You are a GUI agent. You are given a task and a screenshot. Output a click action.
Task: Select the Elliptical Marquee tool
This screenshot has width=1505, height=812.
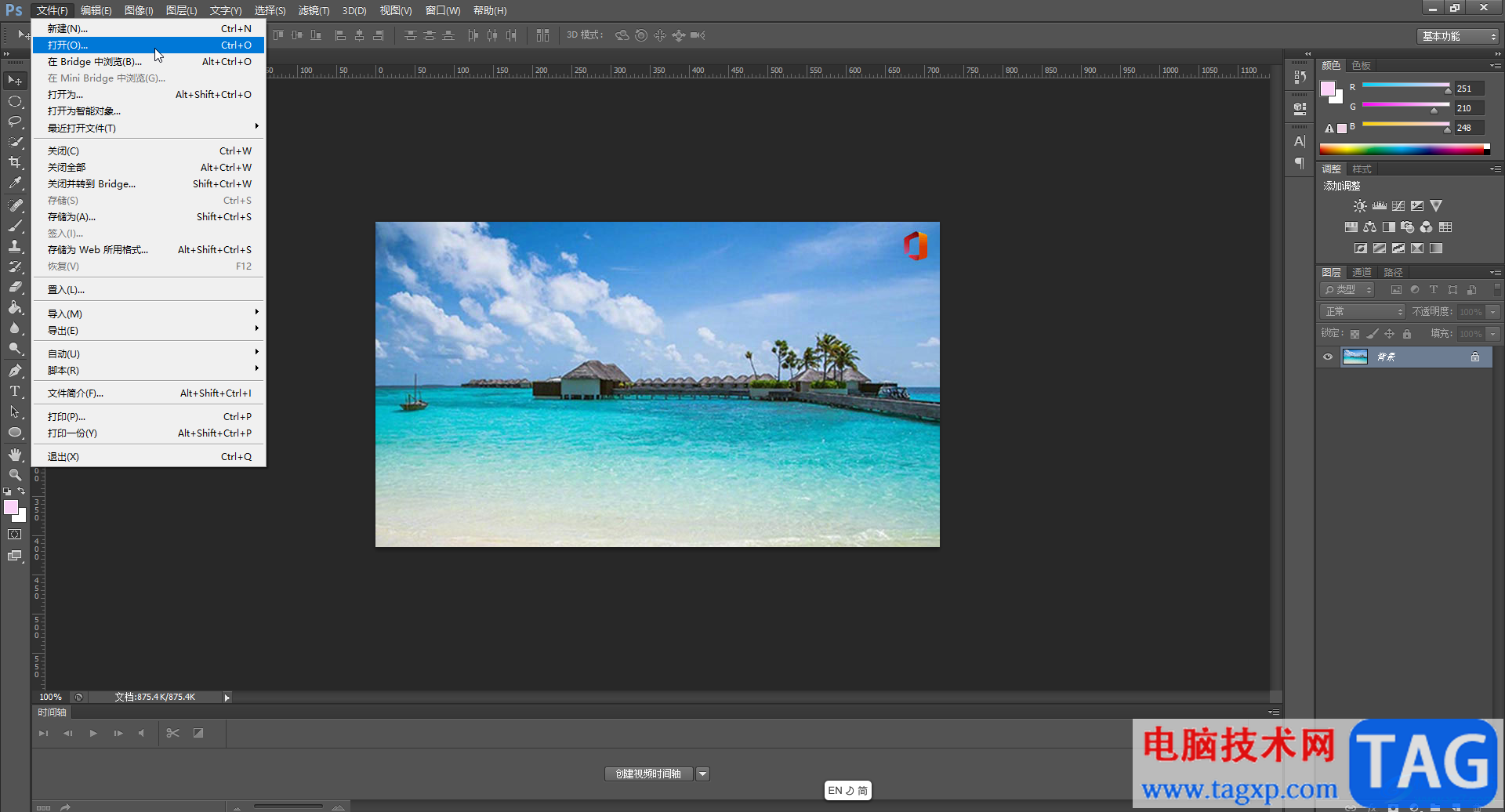(15, 101)
